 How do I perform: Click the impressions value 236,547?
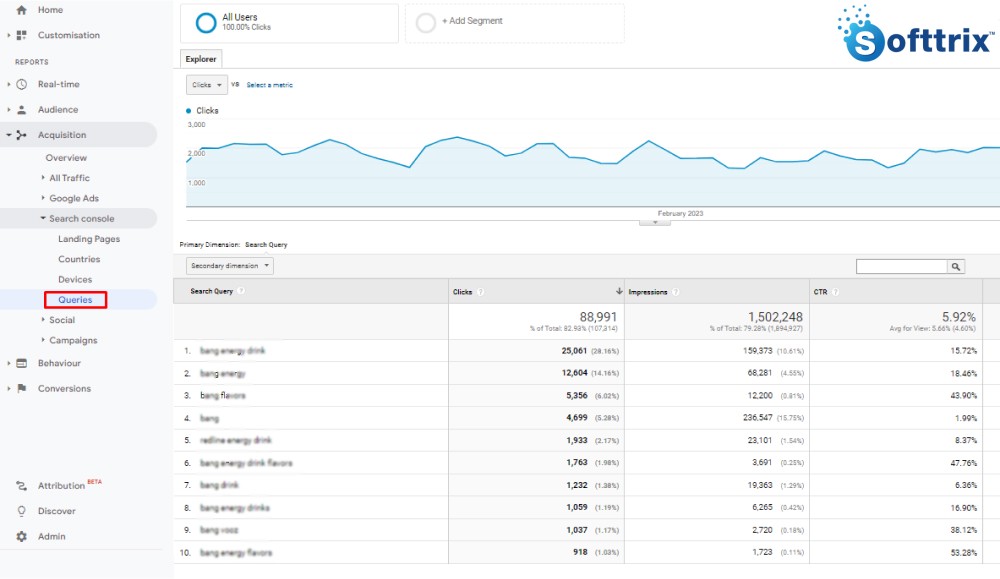758,418
